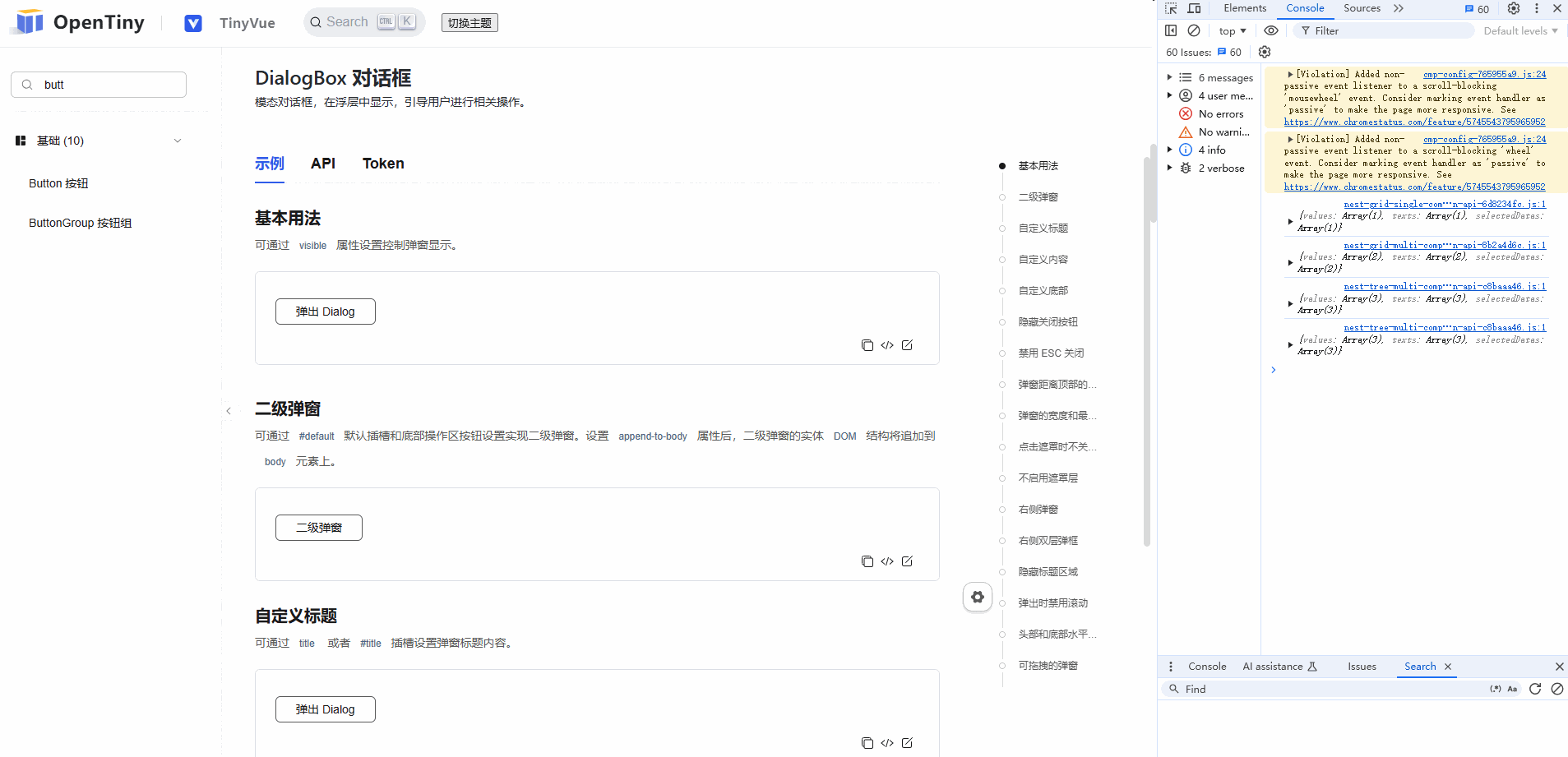
Task: Click 弹出 Dialog button in 基本用法 demo
Action: [x=326, y=312]
